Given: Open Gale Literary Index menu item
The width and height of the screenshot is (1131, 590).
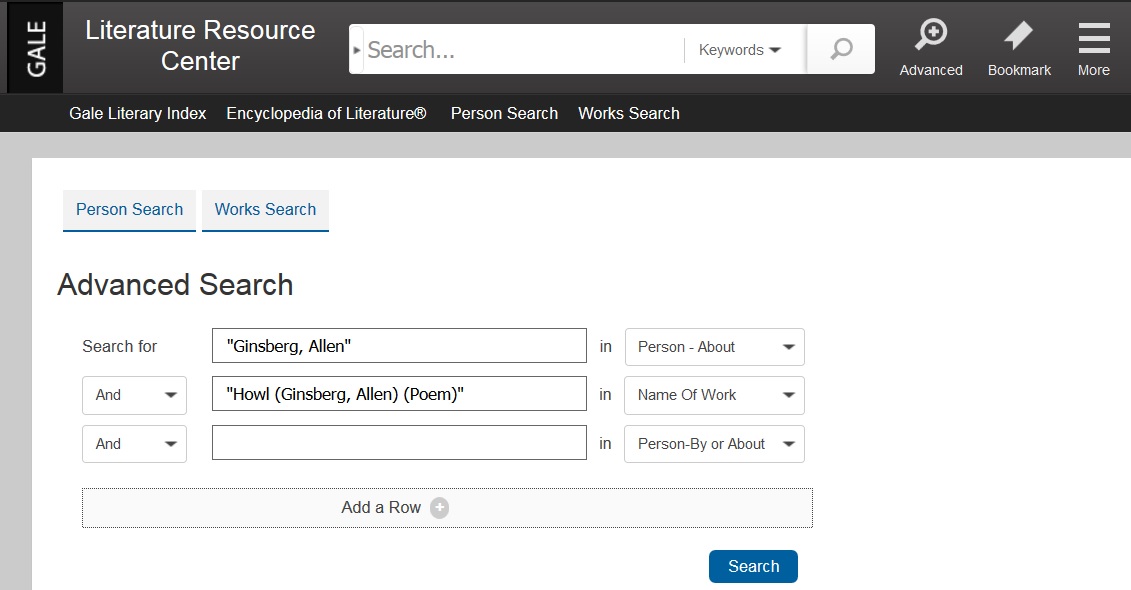Looking at the screenshot, I should (x=138, y=113).
